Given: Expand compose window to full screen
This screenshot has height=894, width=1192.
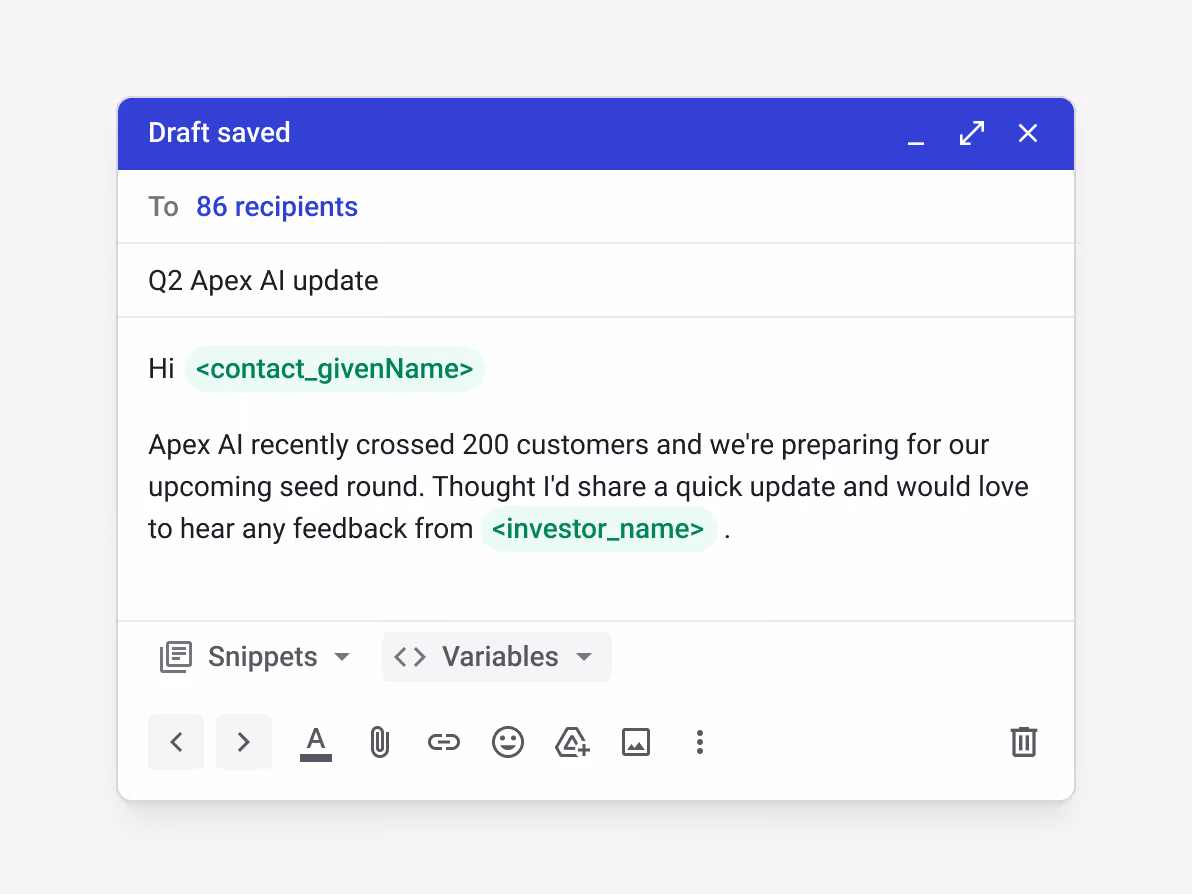Looking at the screenshot, I should point(972,133).
